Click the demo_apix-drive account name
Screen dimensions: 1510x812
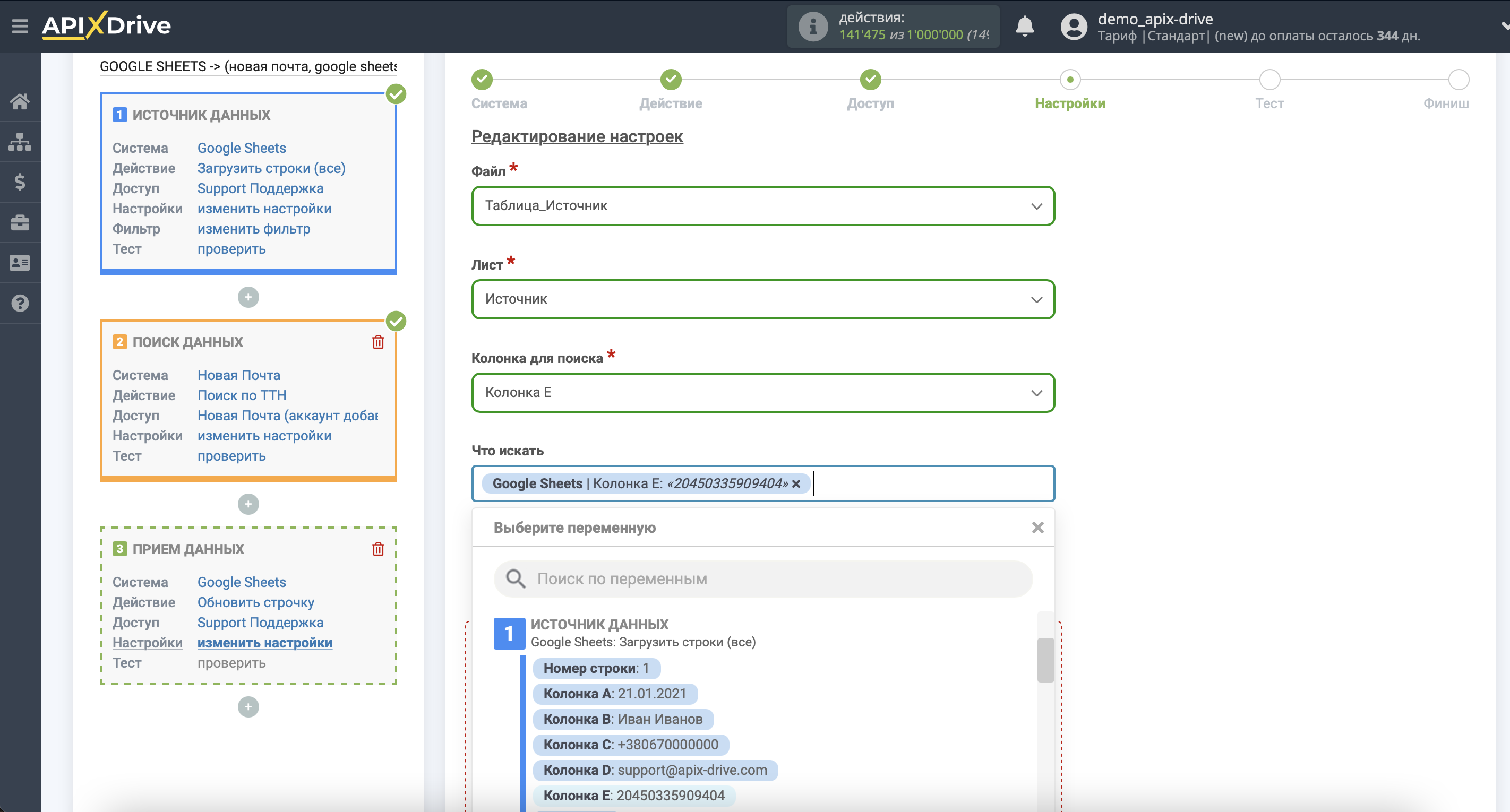(1155, 19)
